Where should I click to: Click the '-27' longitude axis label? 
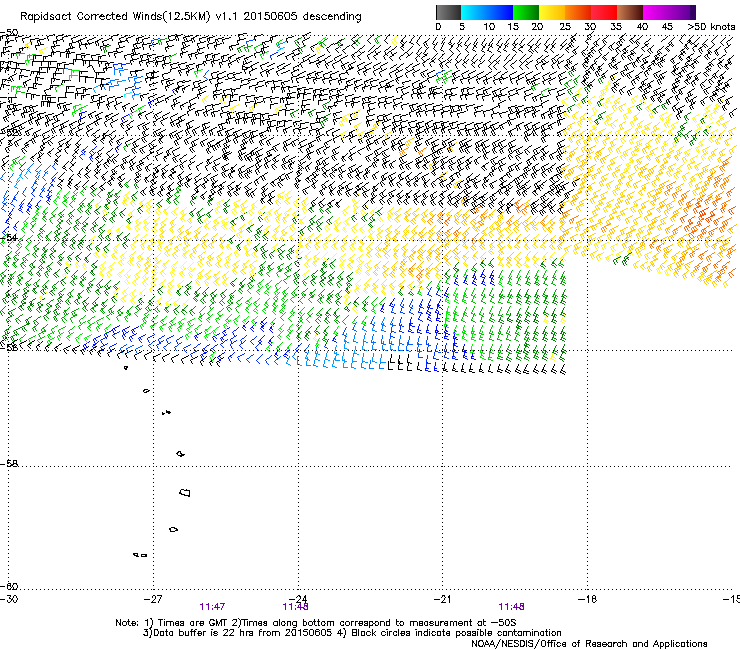153,599
